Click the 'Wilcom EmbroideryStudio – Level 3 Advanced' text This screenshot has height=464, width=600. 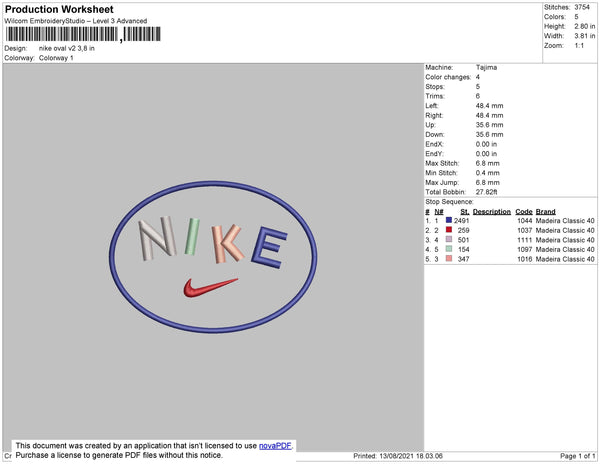point(76,21)
